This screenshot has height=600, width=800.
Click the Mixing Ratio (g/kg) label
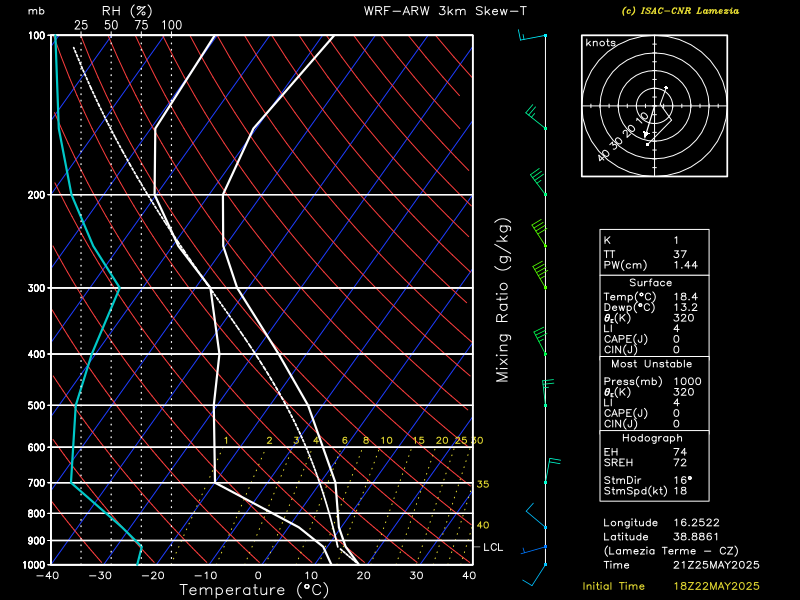pos(503,301)
